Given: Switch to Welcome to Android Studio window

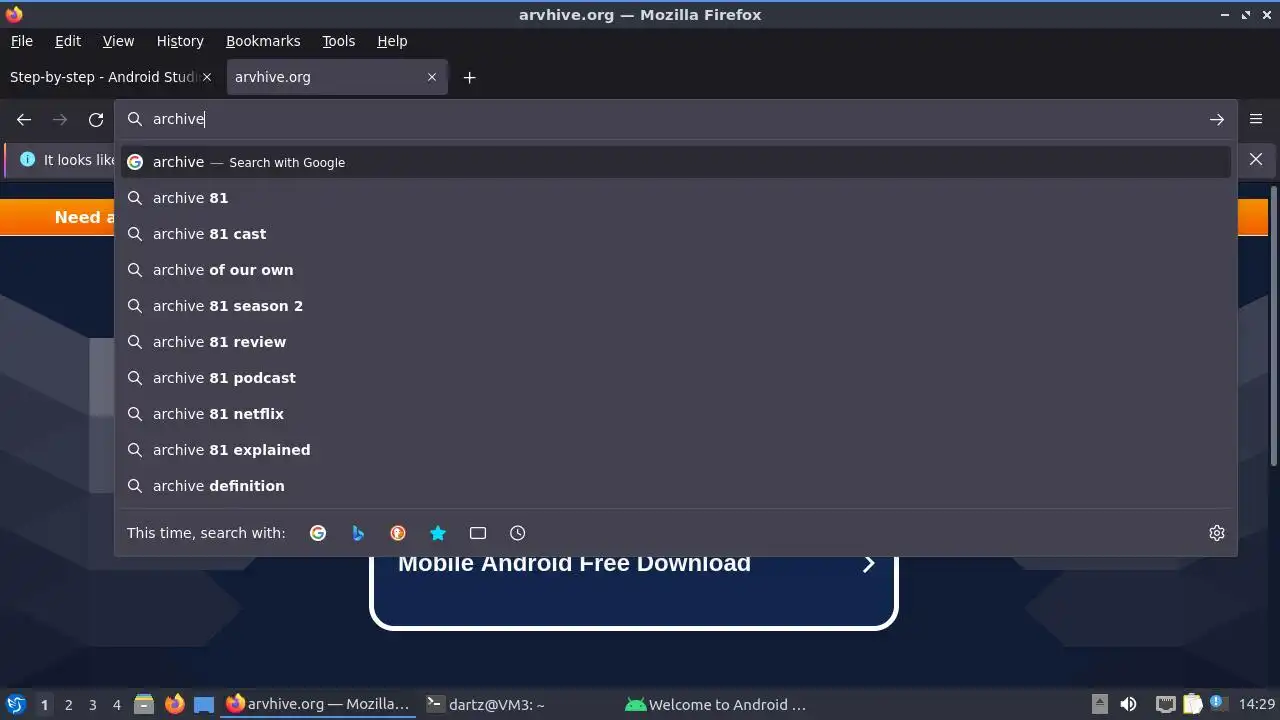Looking at the screenshot, I should 716,704.
